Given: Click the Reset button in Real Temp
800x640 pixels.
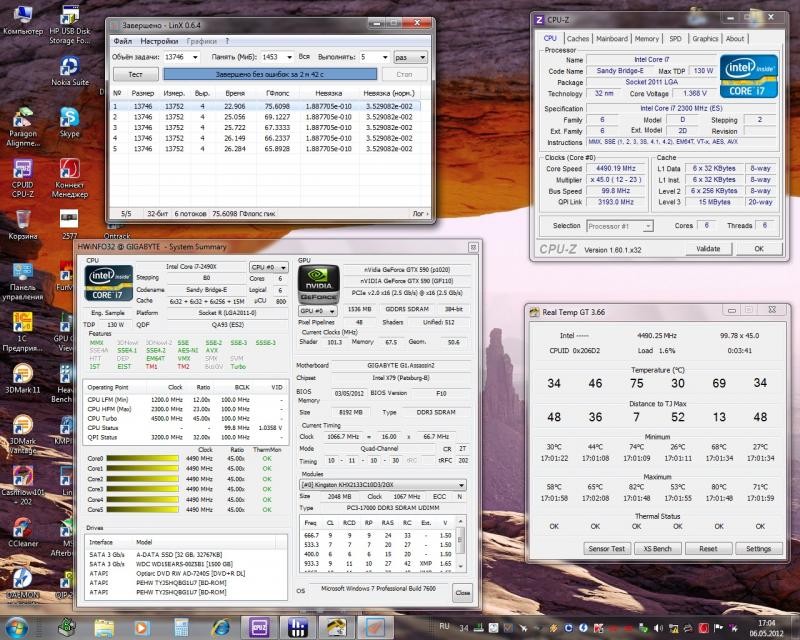Looking at the screenshot, I should coord(708,549).
